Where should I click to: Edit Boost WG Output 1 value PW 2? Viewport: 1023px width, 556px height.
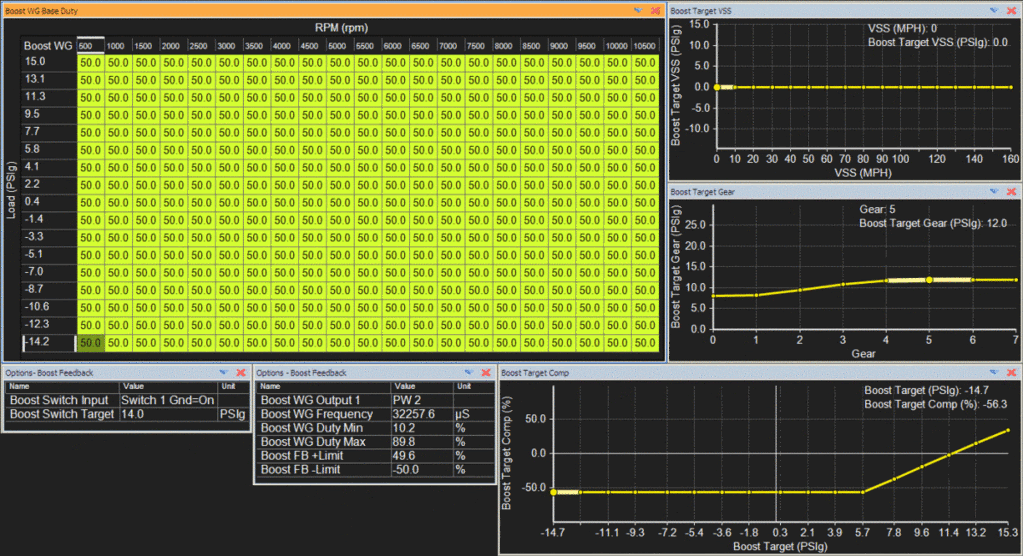(x=421, y=400)
